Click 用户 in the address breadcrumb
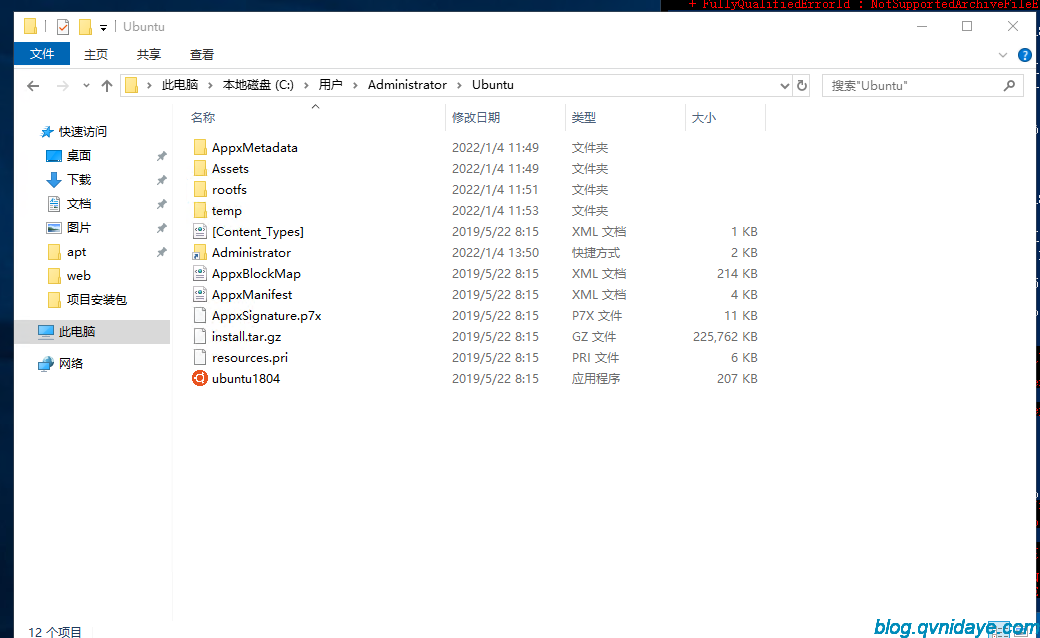The height and width of the screenshot is (638, 1040). point(330,85)
